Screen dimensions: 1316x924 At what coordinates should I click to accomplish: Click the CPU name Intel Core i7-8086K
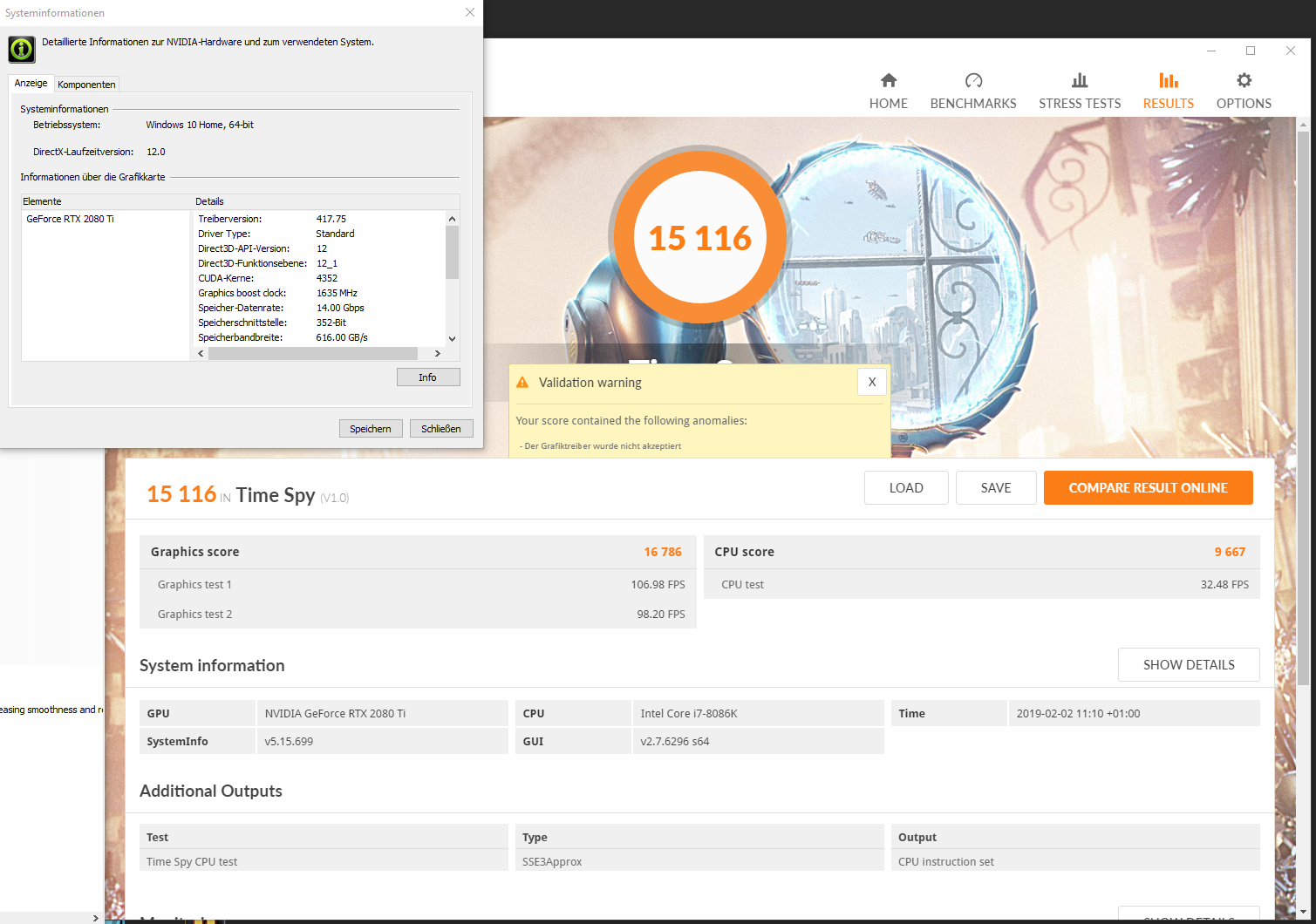coord(689,713)
